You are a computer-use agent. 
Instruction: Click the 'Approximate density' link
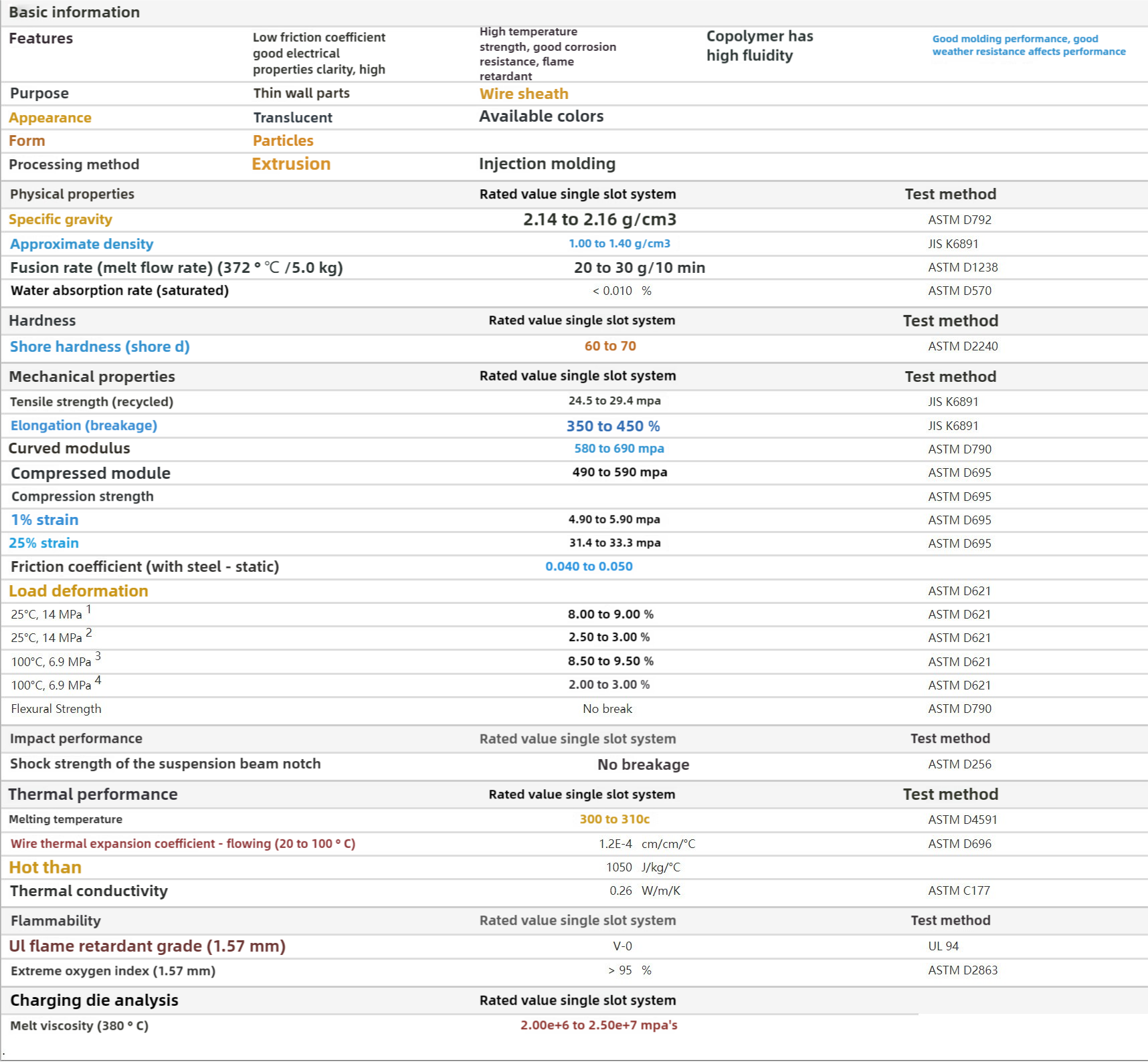click(82, 244)
